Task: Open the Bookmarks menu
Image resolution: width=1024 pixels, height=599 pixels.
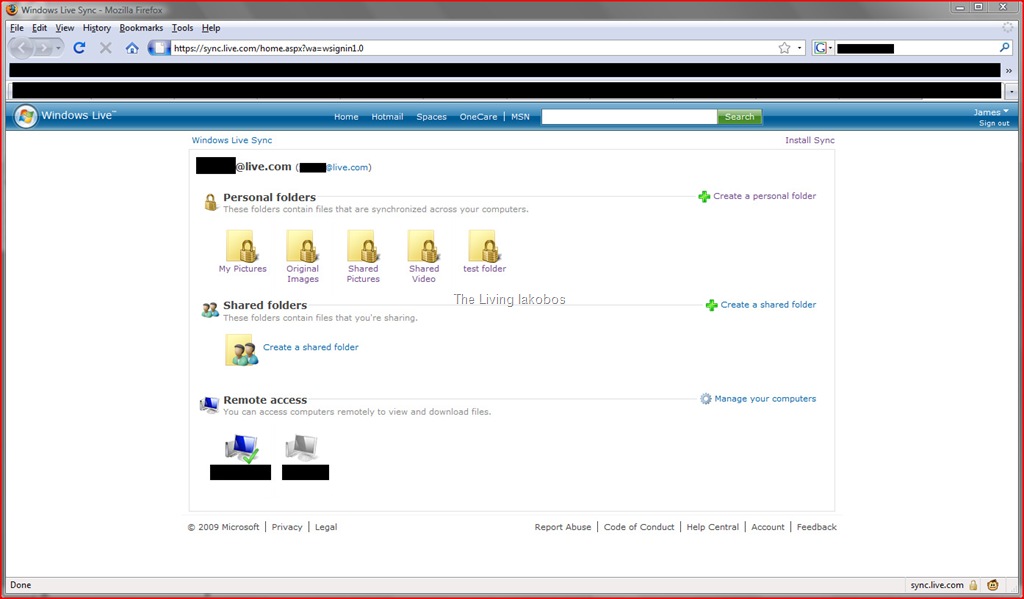Action: 141,28
